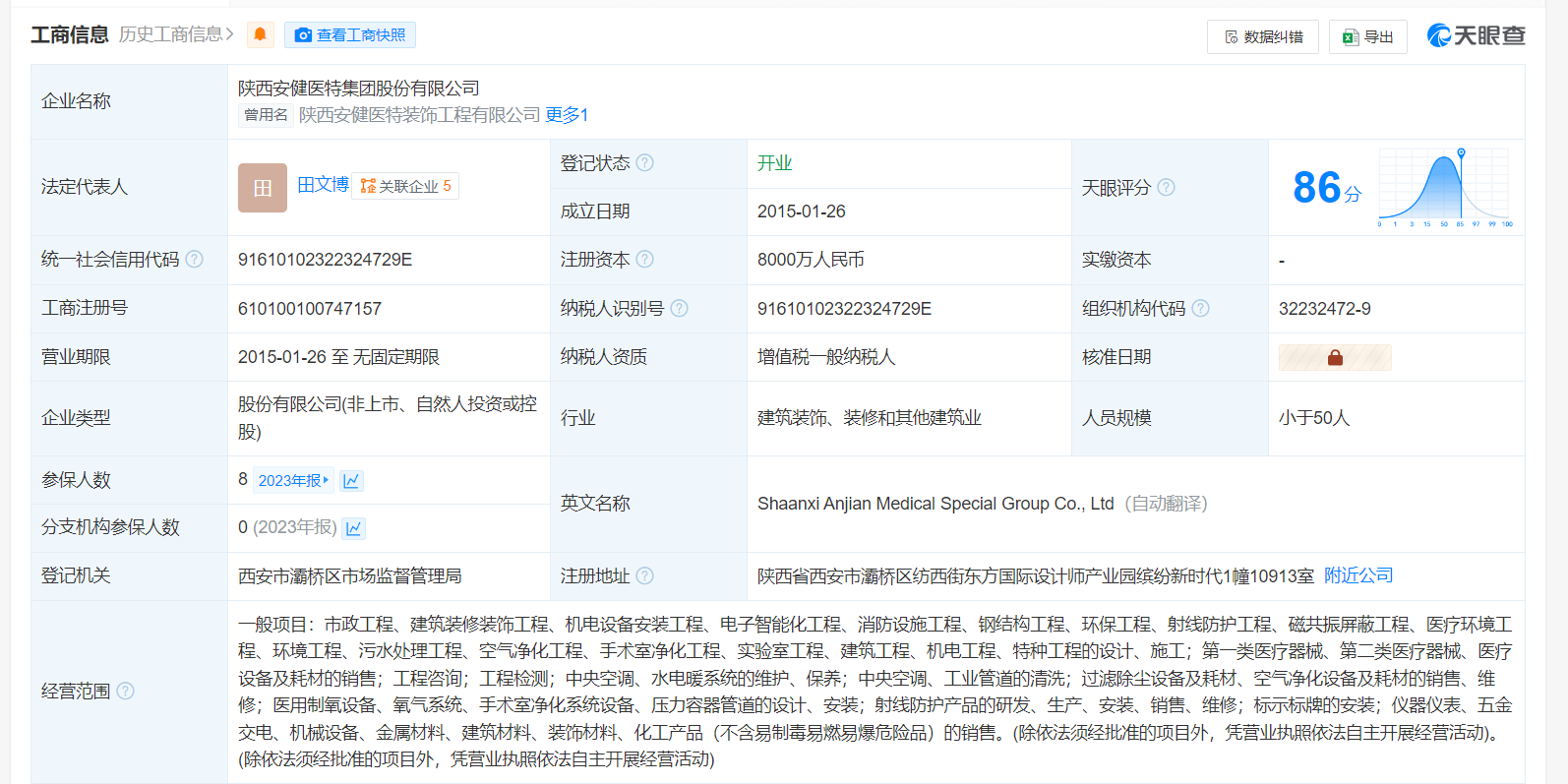Click establishment date 2015-01-26
The width and height of the screenshot is (1568, 784).
click(x=801, y=211)
